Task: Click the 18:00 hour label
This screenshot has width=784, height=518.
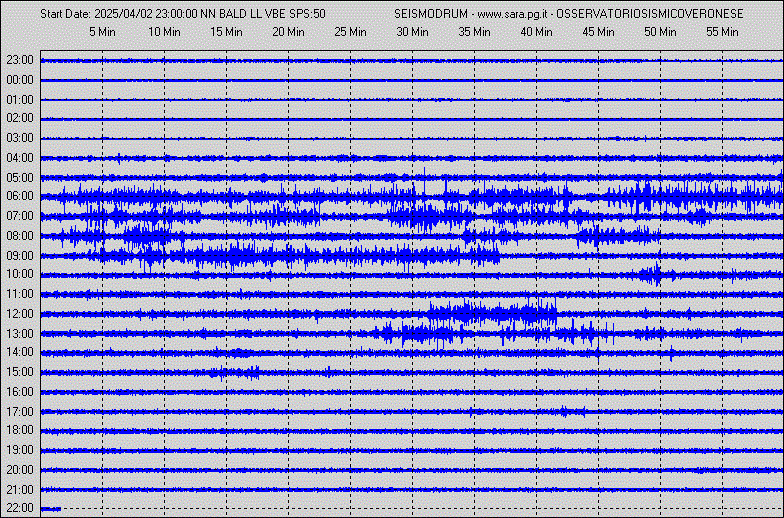Action: 20,430
